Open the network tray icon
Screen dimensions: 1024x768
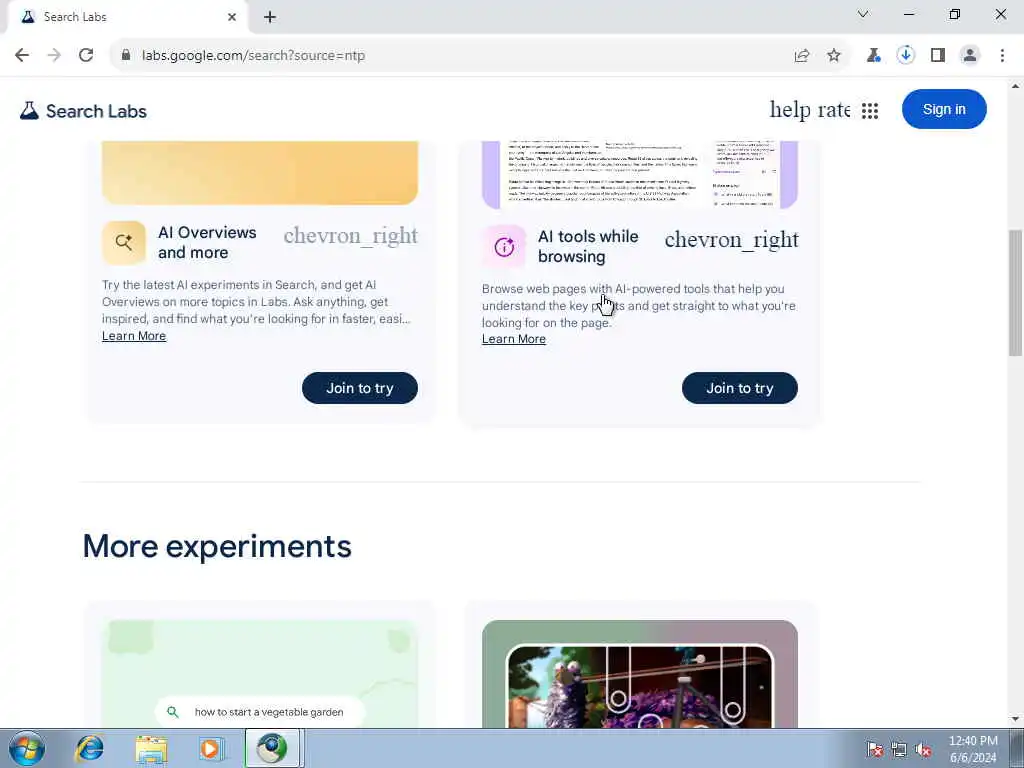[899, 749]
